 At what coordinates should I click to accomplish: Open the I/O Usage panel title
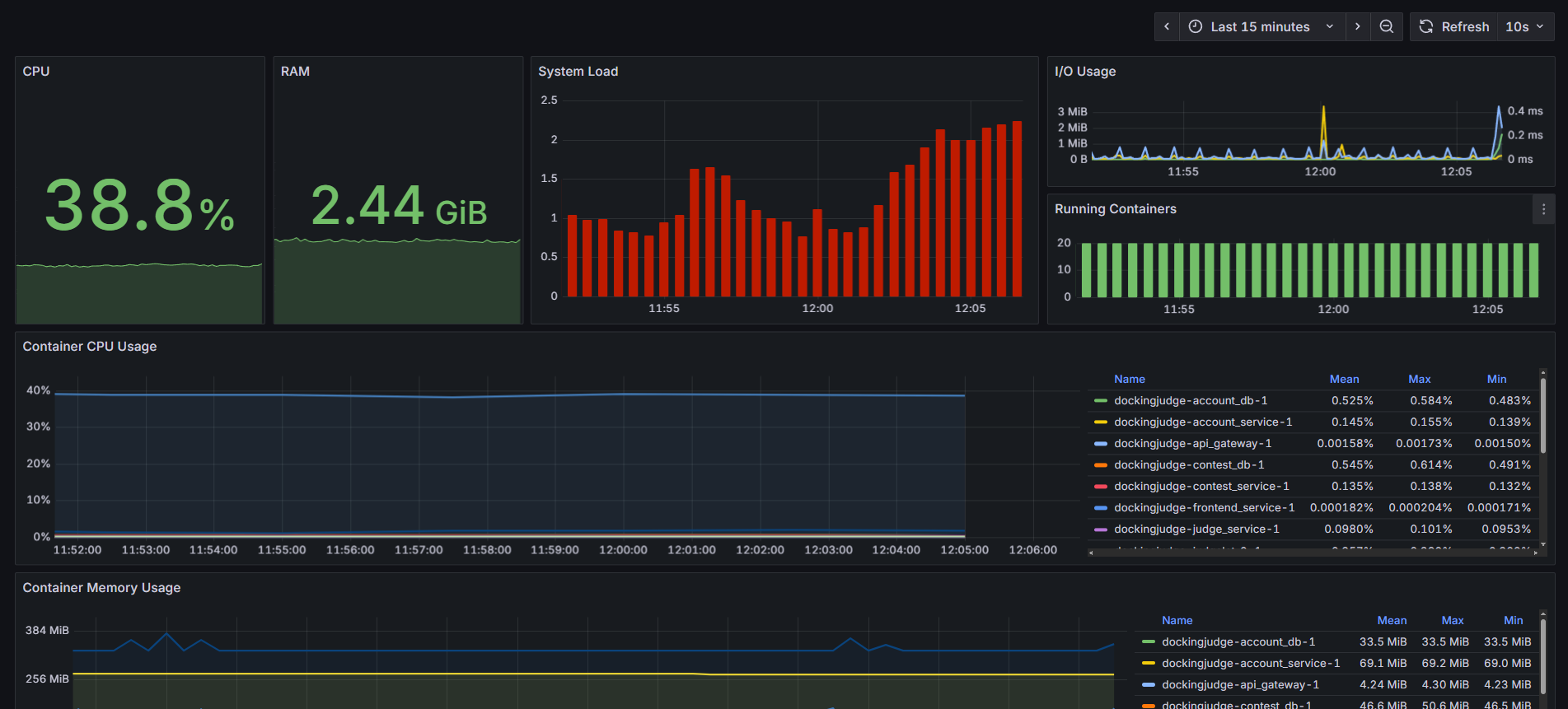tap(1085, 72)
